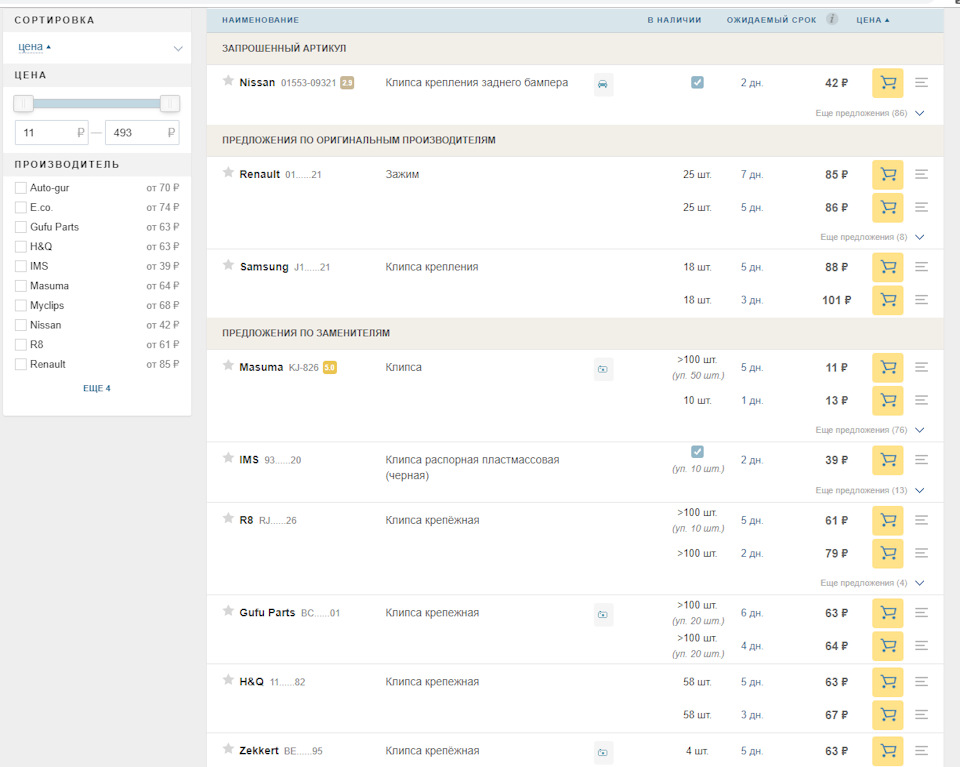The height and width of the screenshot is (767, 960).
Task: Add Nissan 01553-09321 at 42 ₽ to cart
Action: pos(887,83)
